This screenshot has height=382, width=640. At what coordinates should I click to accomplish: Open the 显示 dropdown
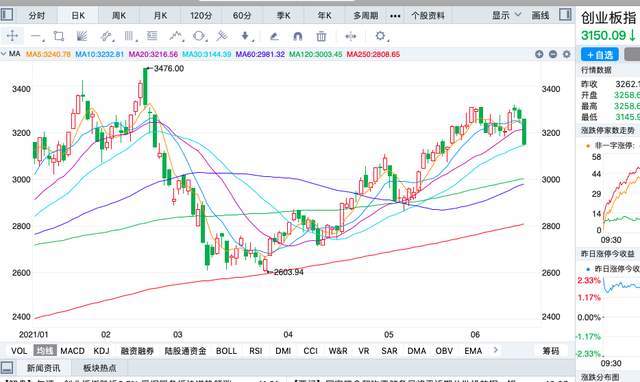[x=507, y=15]
